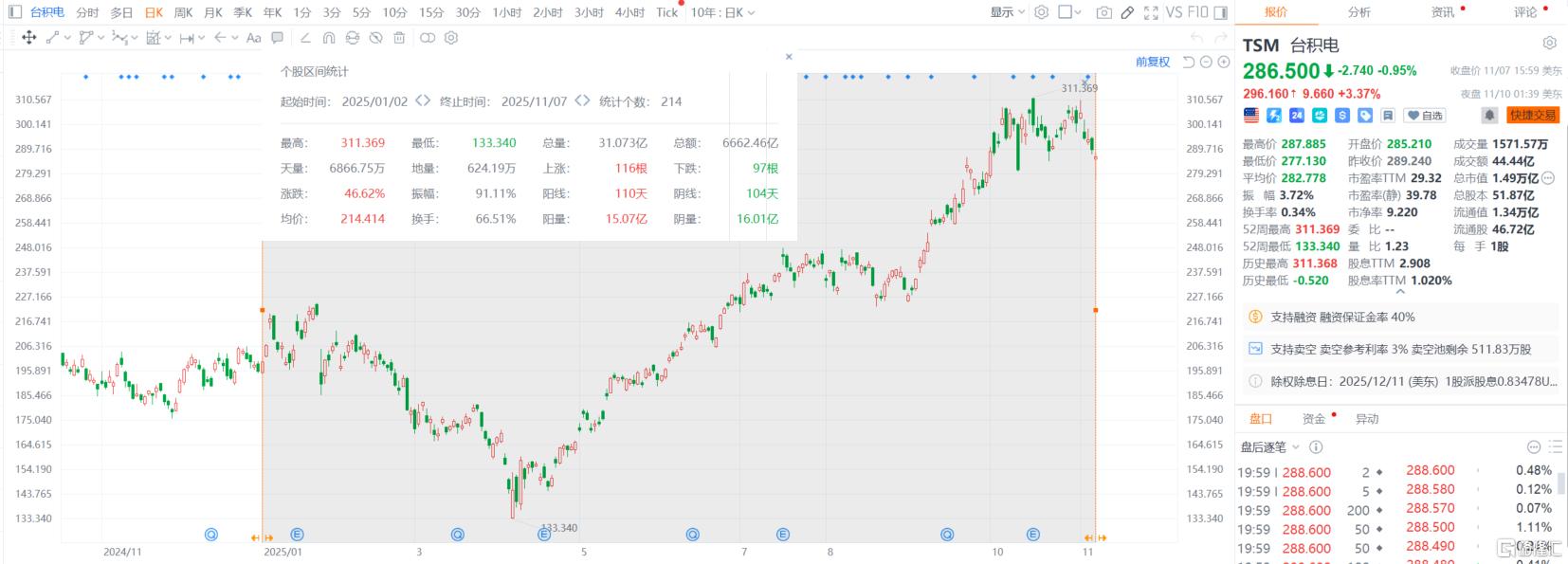
Task: Toggle the left sidebar panel
Action: click(14, 12)
